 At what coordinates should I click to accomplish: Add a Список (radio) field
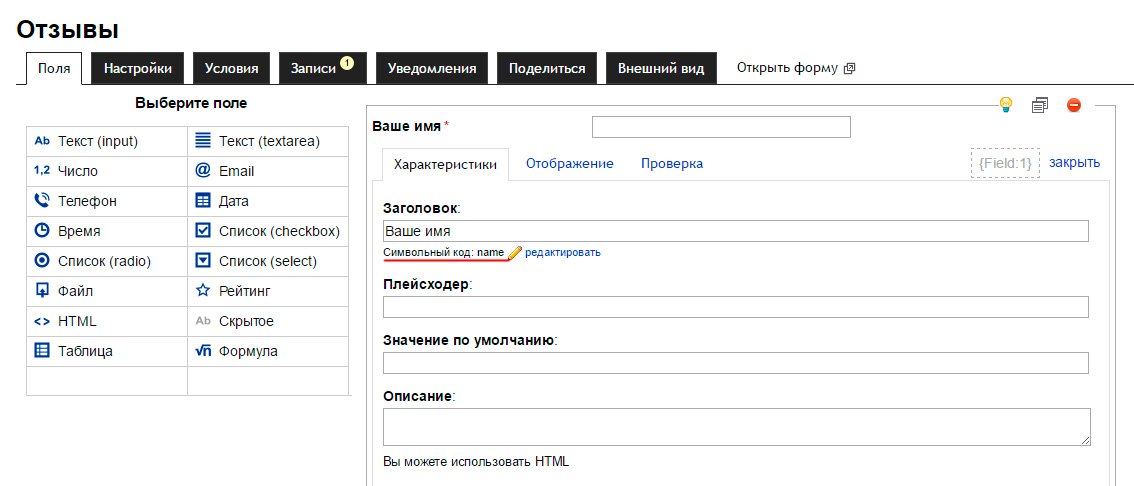point(104,261)
